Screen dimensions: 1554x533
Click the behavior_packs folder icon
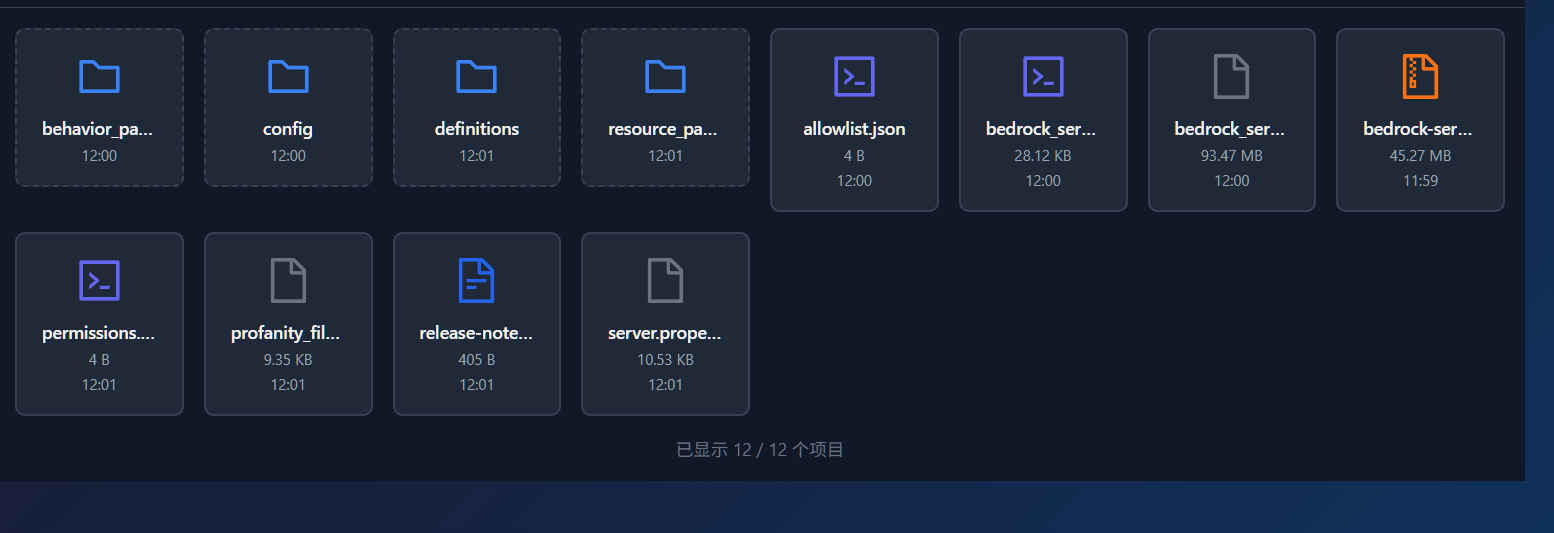(99, 77)
